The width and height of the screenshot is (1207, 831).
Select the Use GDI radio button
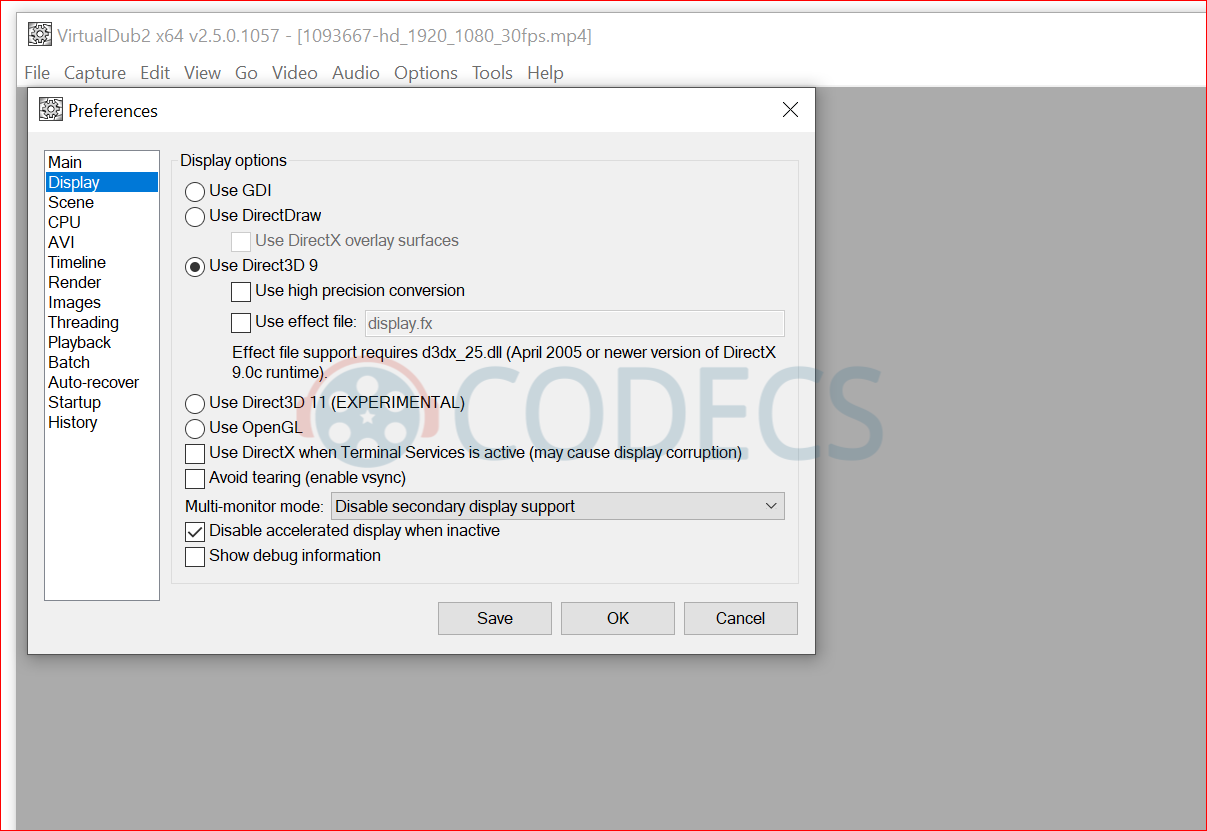click(x=195, y=191)
